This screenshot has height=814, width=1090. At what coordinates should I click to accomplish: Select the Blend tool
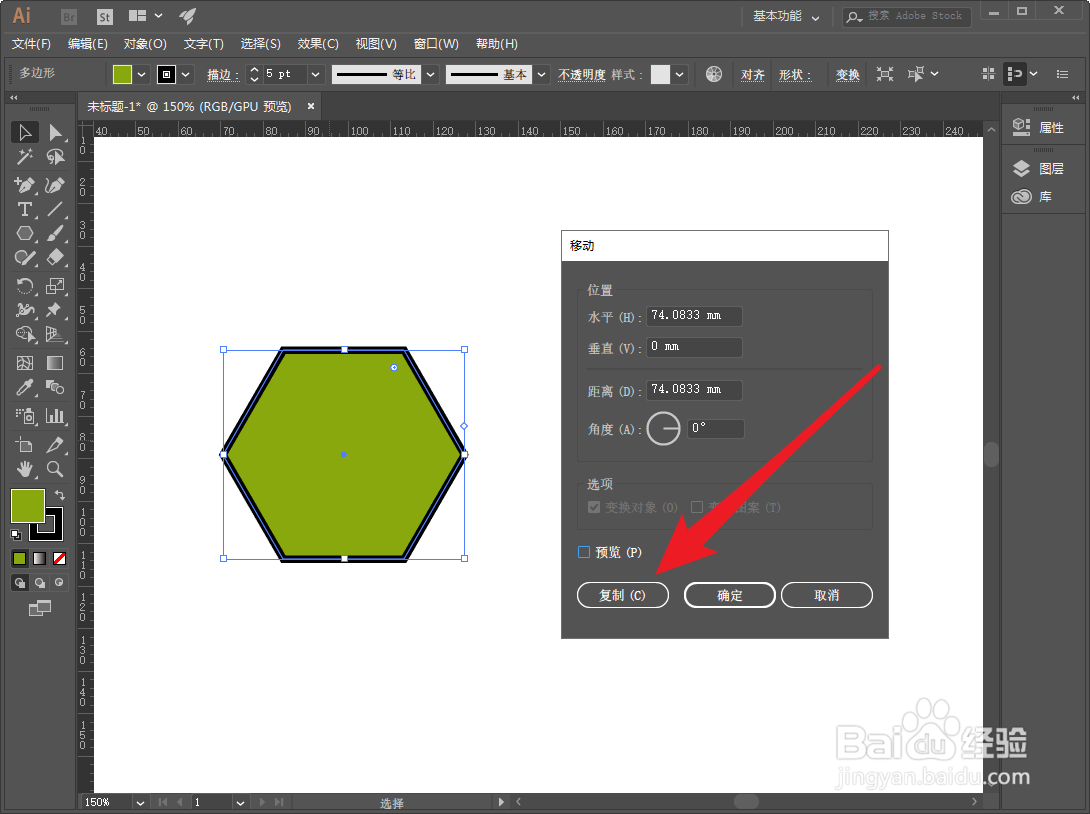tap(55, 387)
